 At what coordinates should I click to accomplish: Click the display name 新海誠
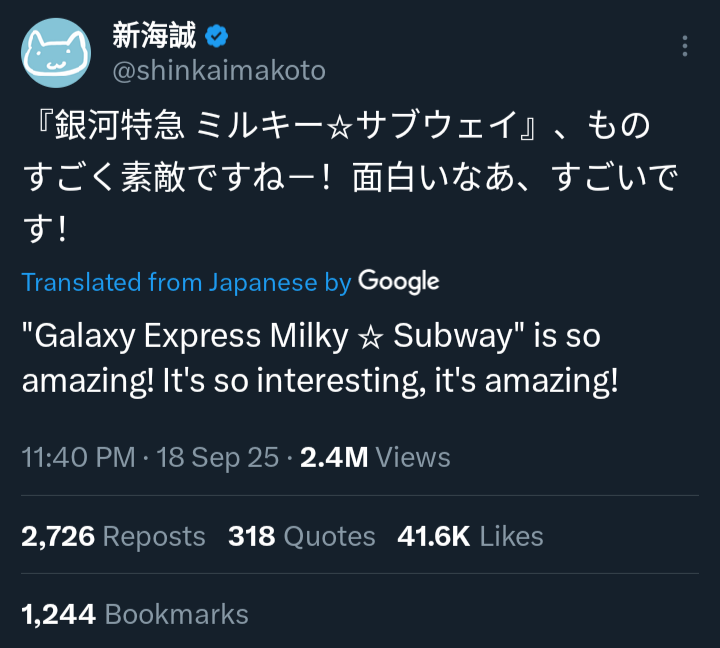point(154,37)
